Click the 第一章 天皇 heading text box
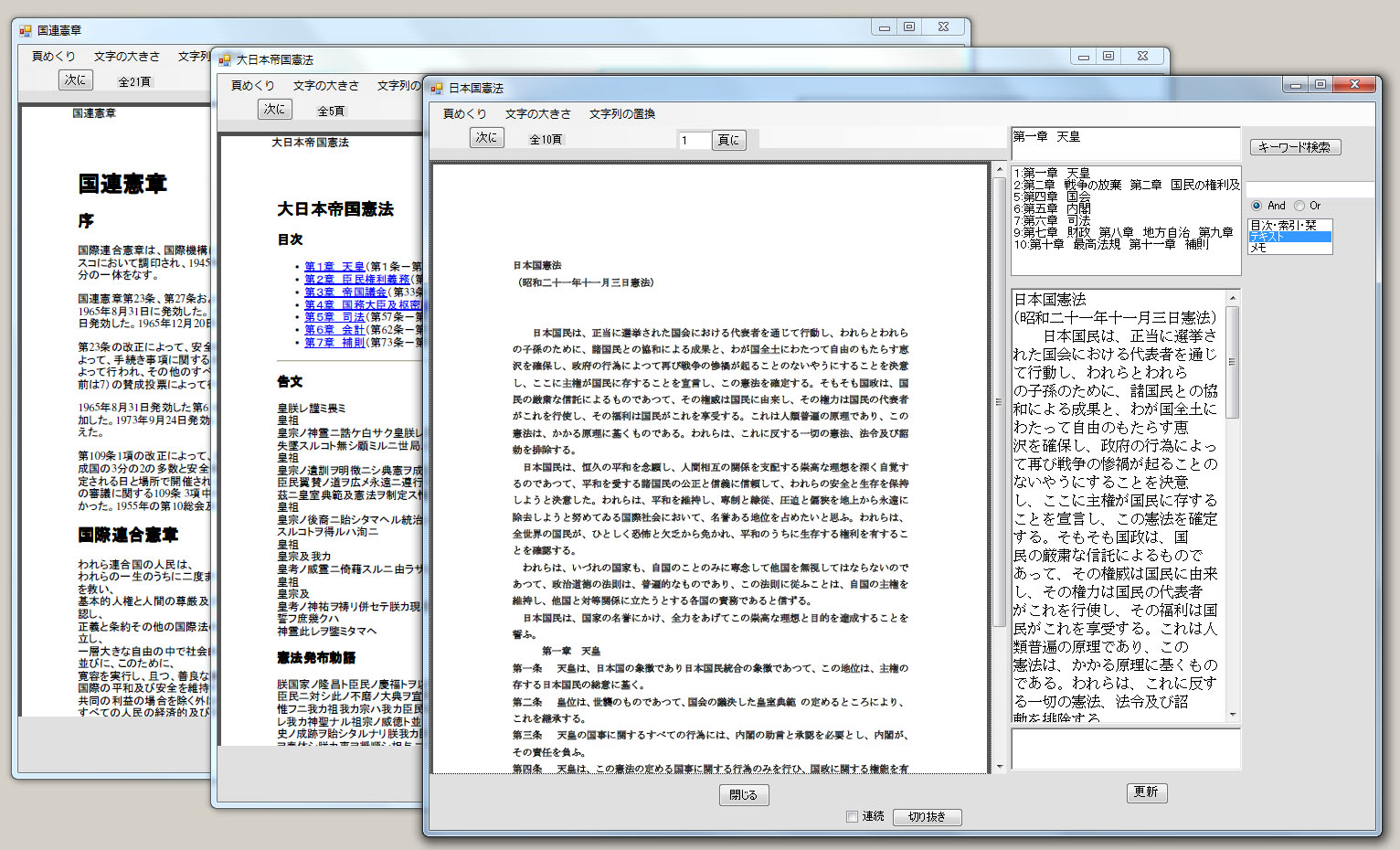The height and width of the screenshot is (850, 1400). (1125, 143)
